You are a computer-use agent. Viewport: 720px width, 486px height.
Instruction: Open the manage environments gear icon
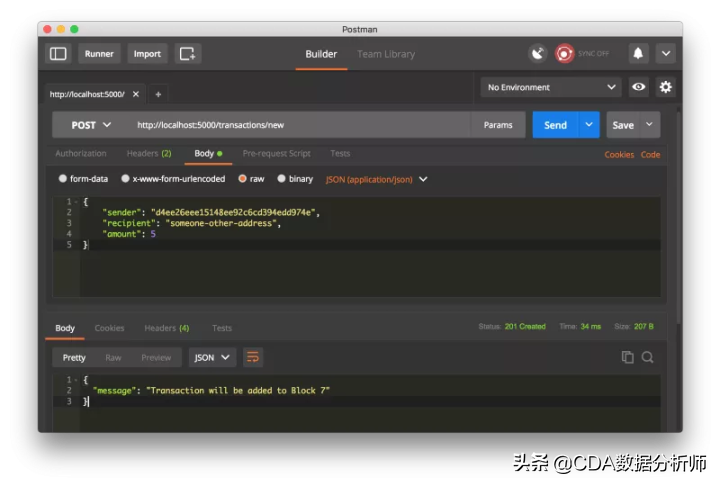665,87
